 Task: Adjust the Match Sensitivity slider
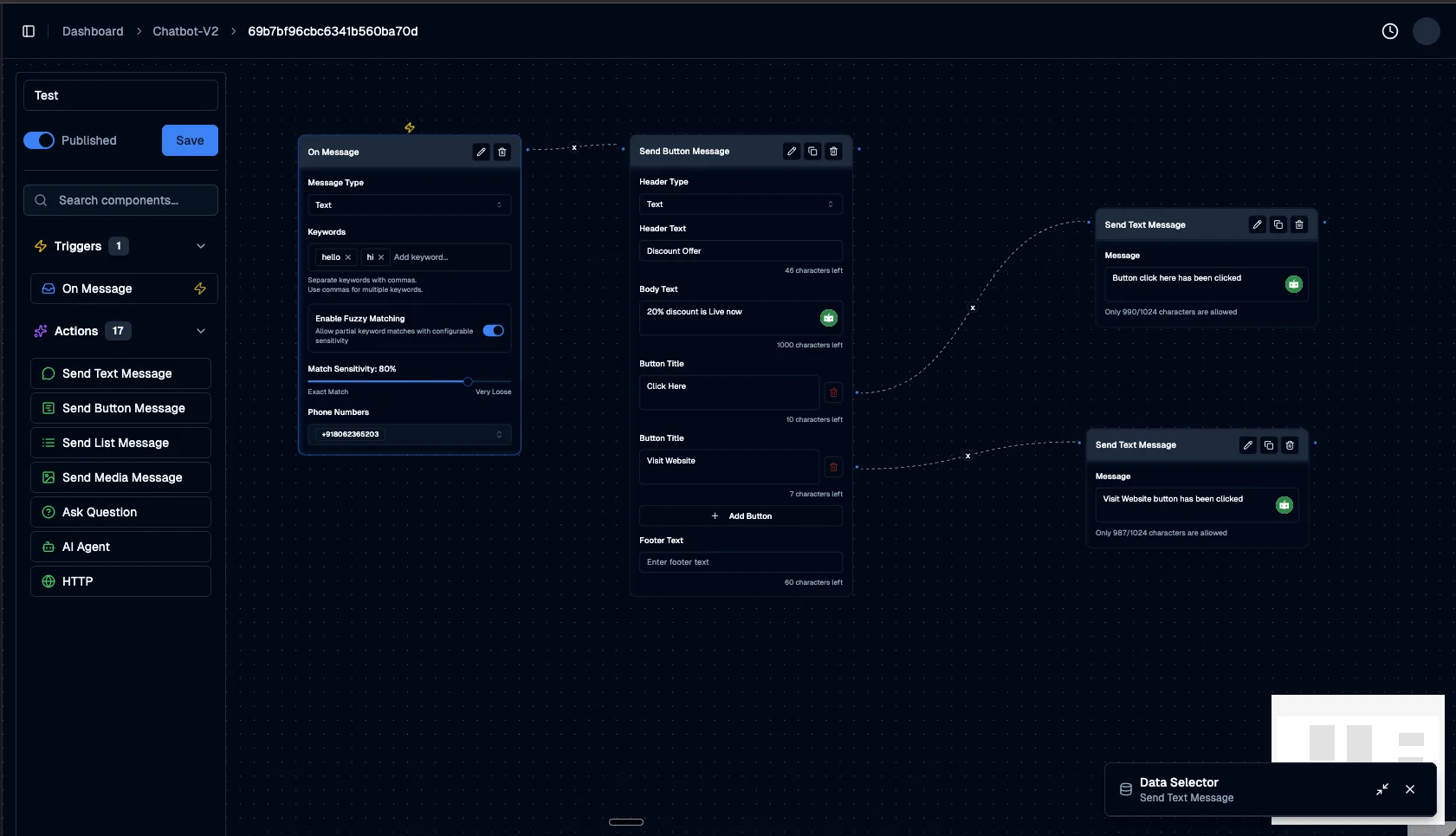(x=469, y=381)
